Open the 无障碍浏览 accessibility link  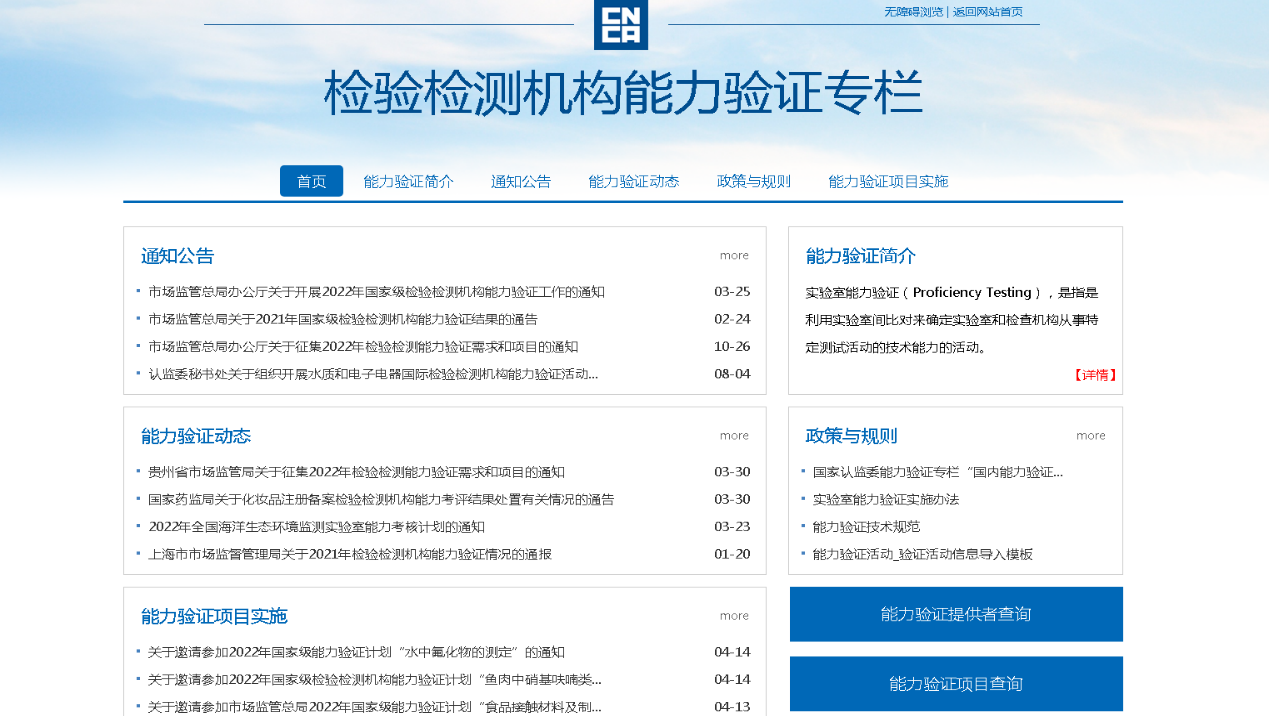tap(913, 12)
